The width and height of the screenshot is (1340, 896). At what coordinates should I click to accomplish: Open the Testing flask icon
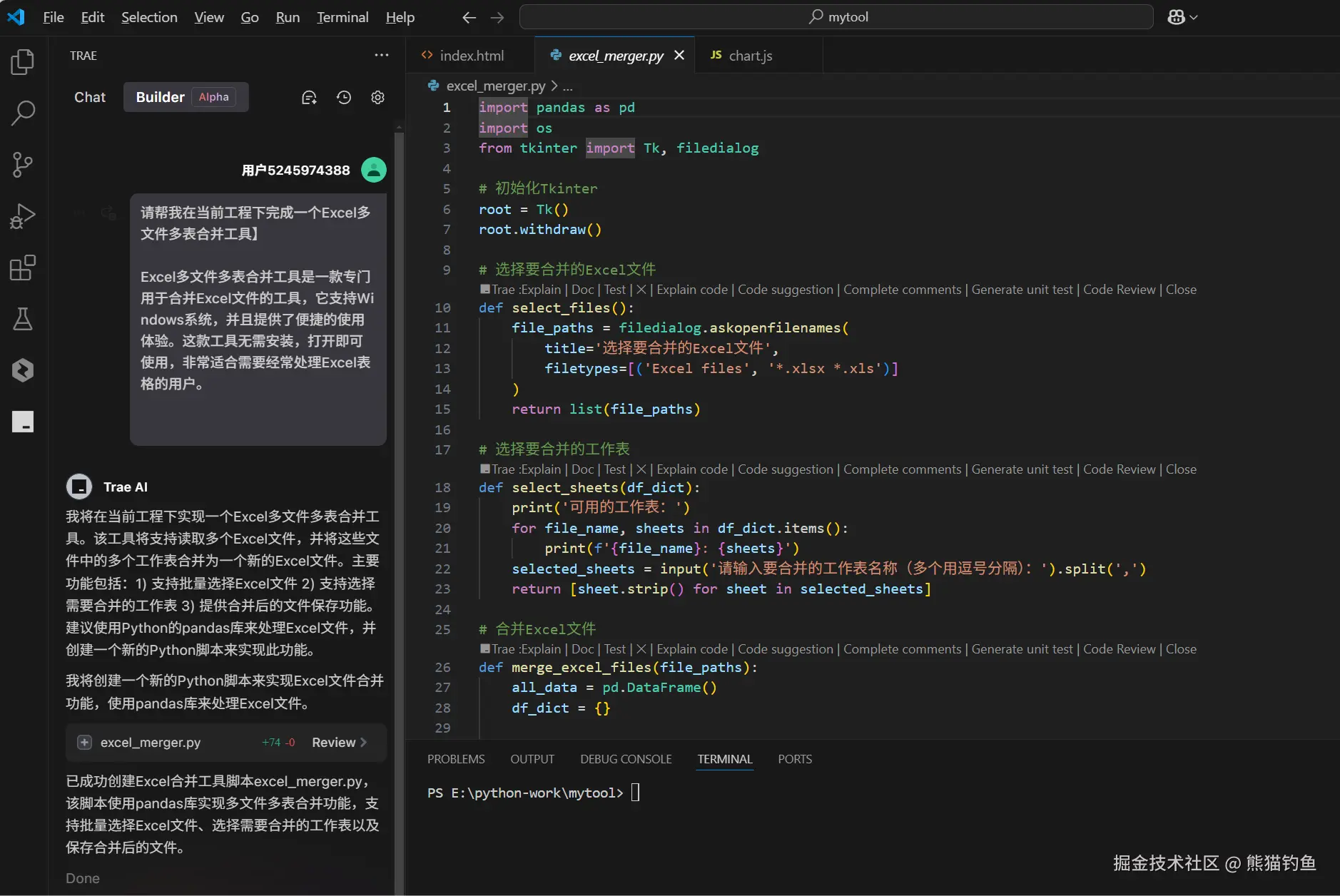tap(23, 319)
